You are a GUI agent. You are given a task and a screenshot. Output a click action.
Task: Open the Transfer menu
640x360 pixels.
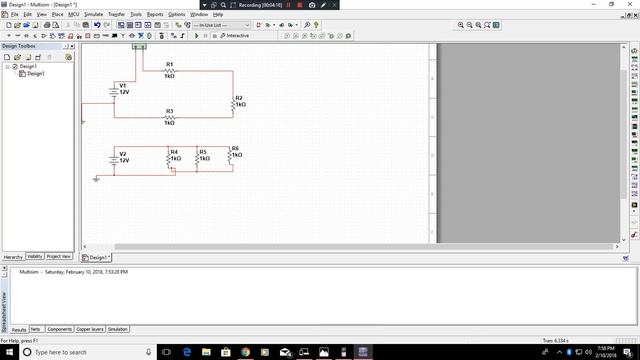116,14
